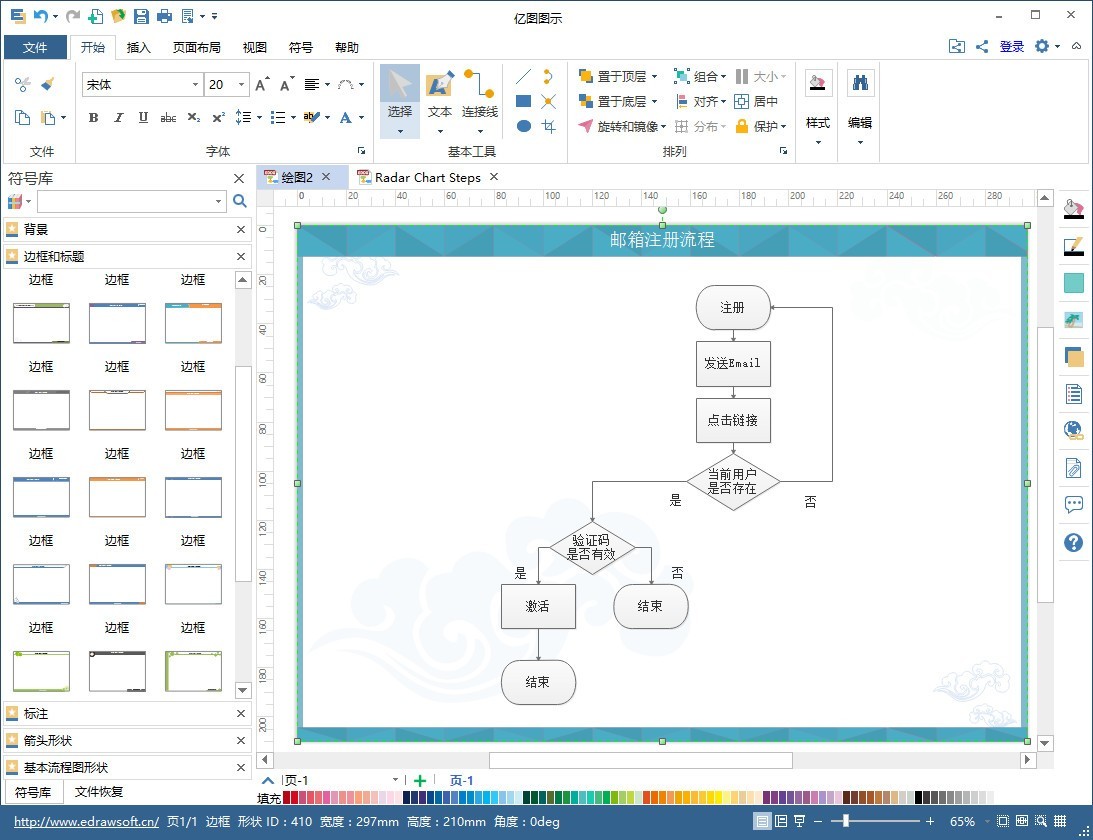Pick the rectangle drawing tool

click(523, 101)
